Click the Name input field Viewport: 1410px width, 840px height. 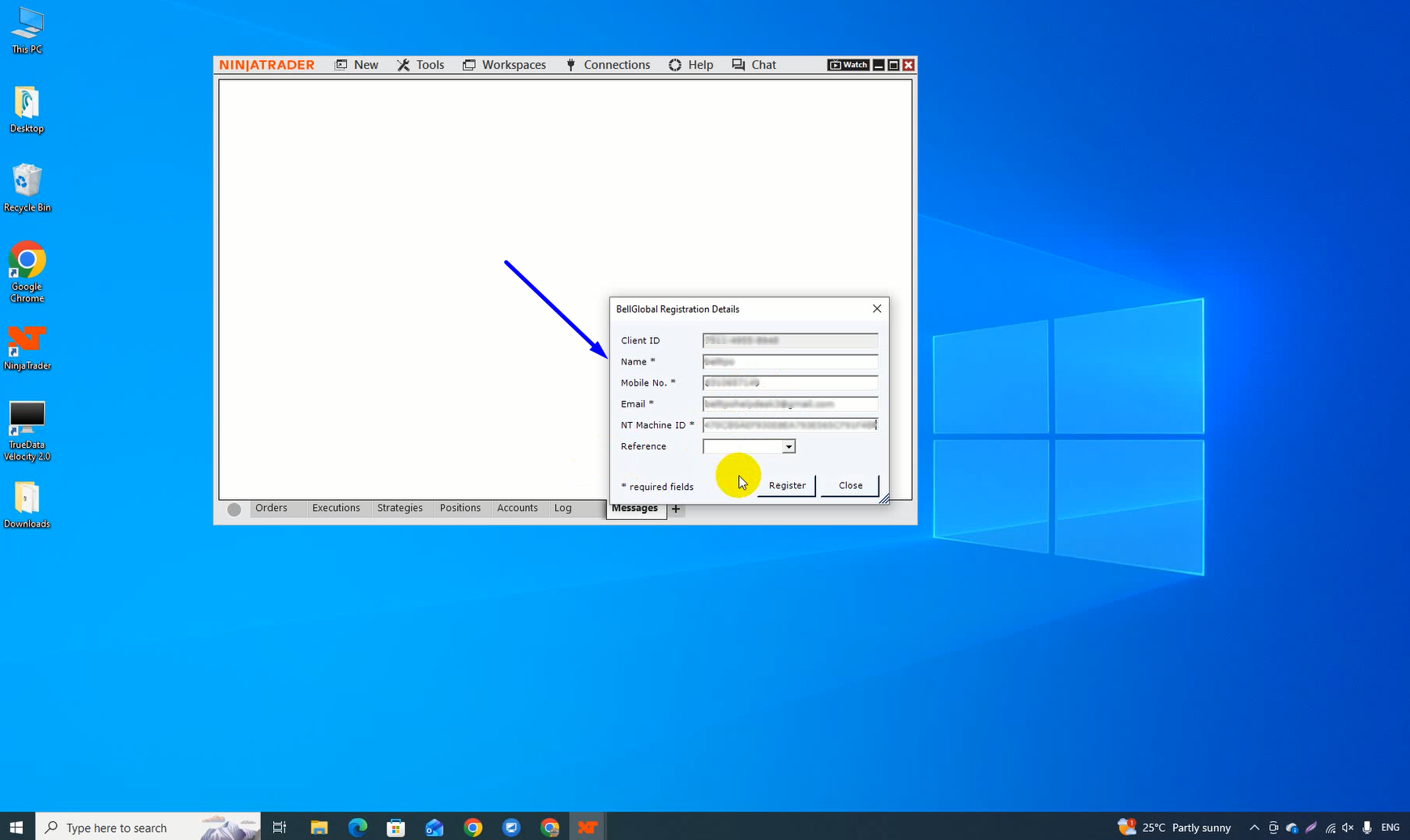point(790,362)
